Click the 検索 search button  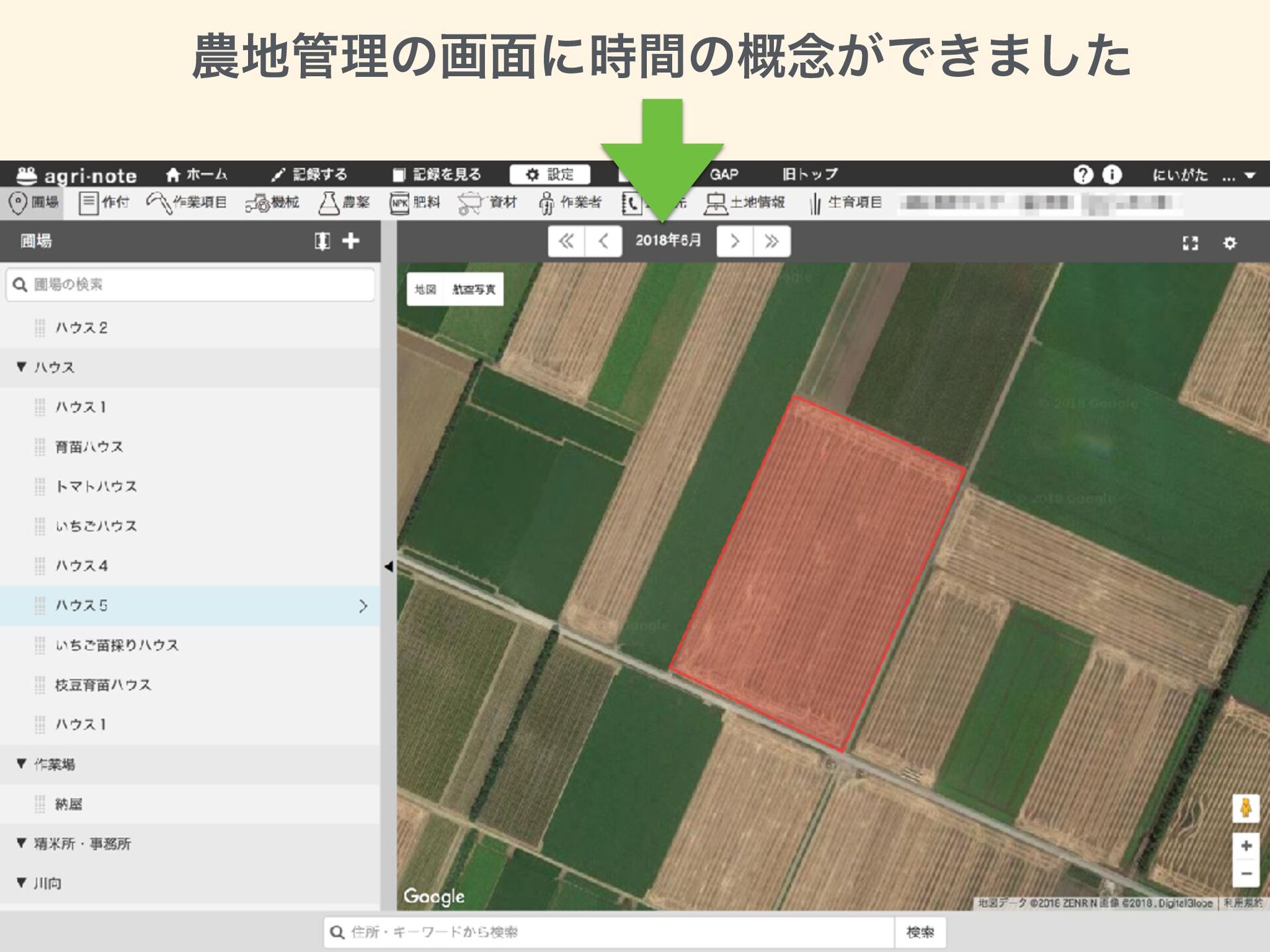919,932
